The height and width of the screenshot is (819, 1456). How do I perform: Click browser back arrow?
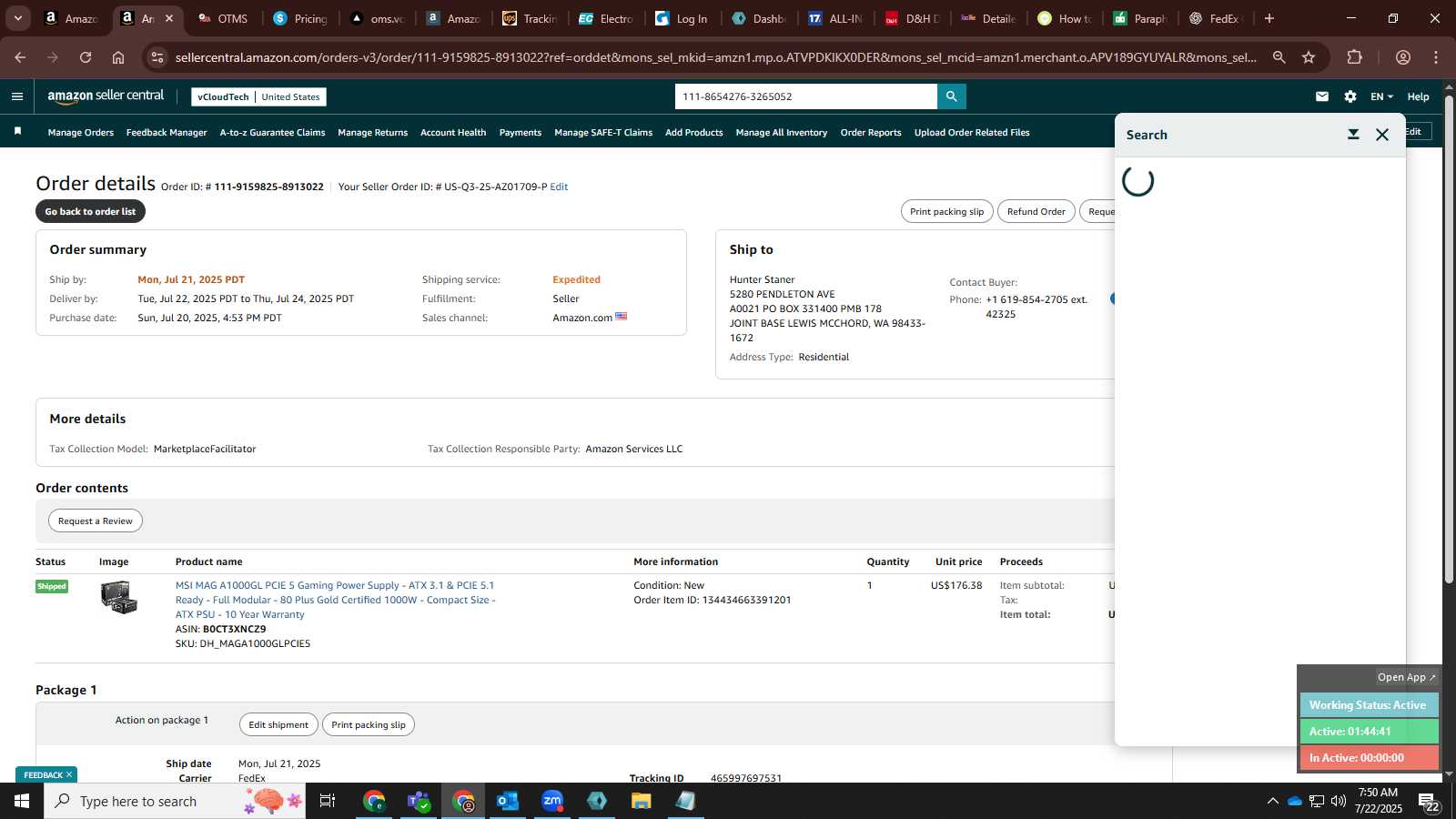pyautogui.click(x=20, y=57)
